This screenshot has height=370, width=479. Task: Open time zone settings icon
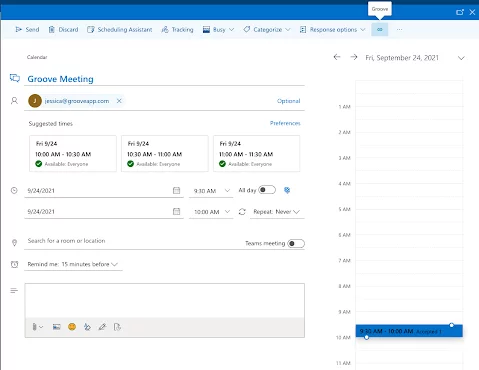point(287,190)
